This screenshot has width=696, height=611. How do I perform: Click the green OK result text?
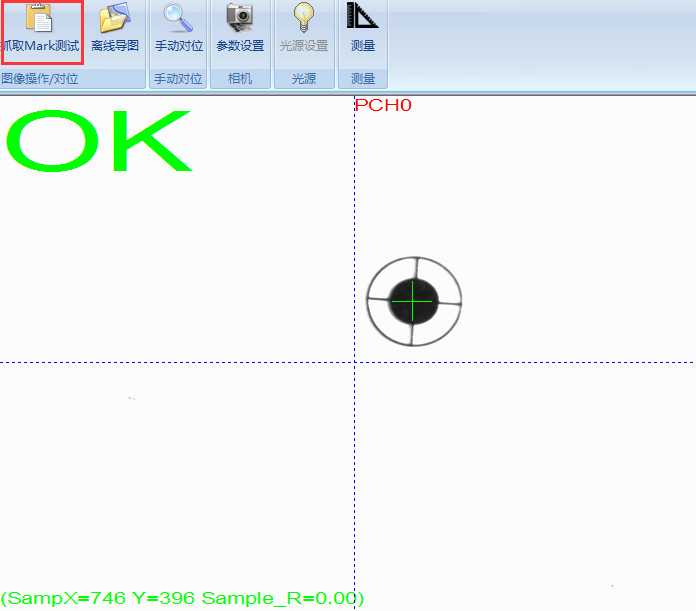98,141
